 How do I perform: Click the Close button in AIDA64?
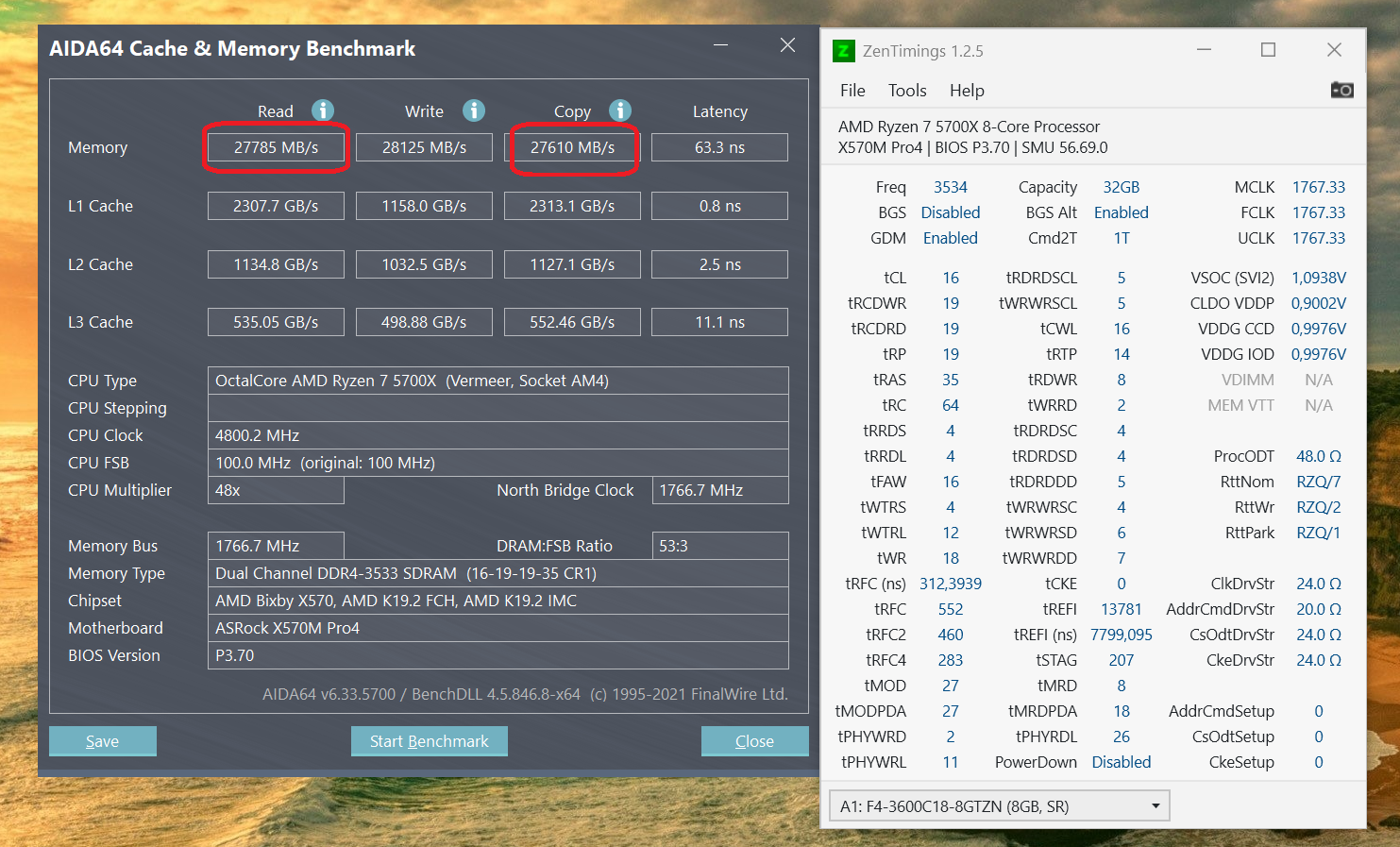(754, 741)
